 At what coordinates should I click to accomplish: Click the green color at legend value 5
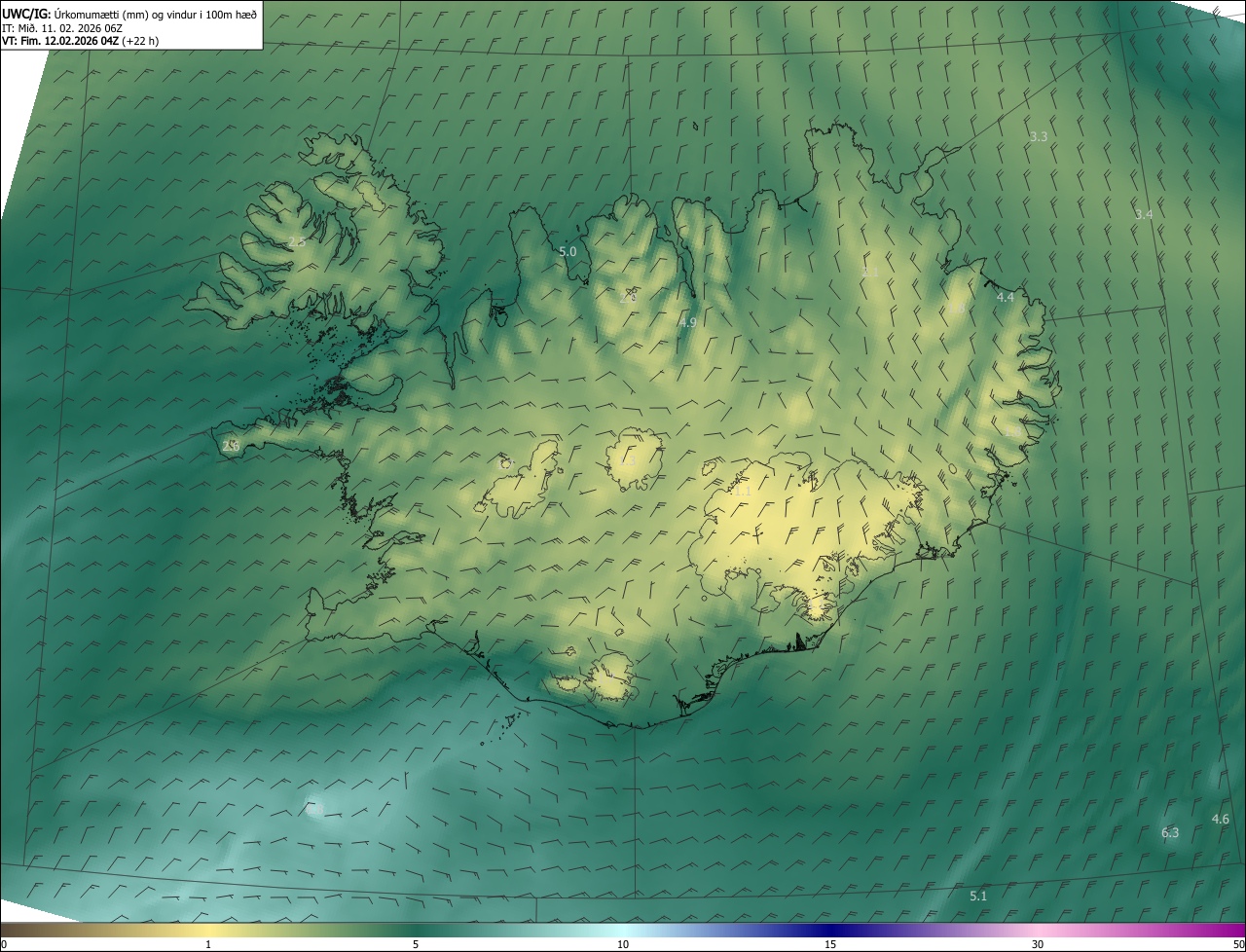tap(416, 930)
